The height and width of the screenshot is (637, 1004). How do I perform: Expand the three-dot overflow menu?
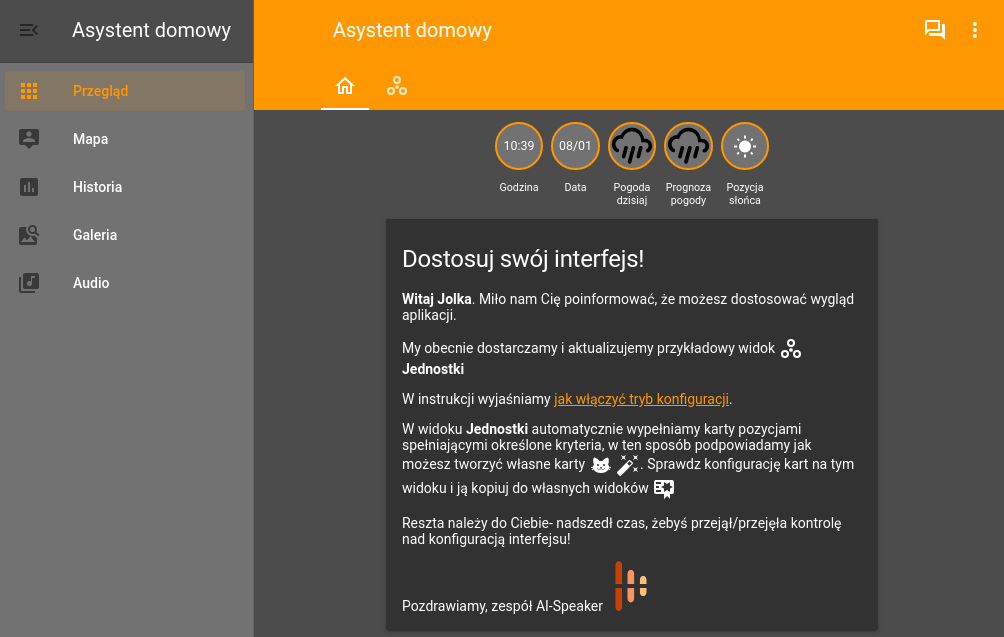click(x=975, y=30)
